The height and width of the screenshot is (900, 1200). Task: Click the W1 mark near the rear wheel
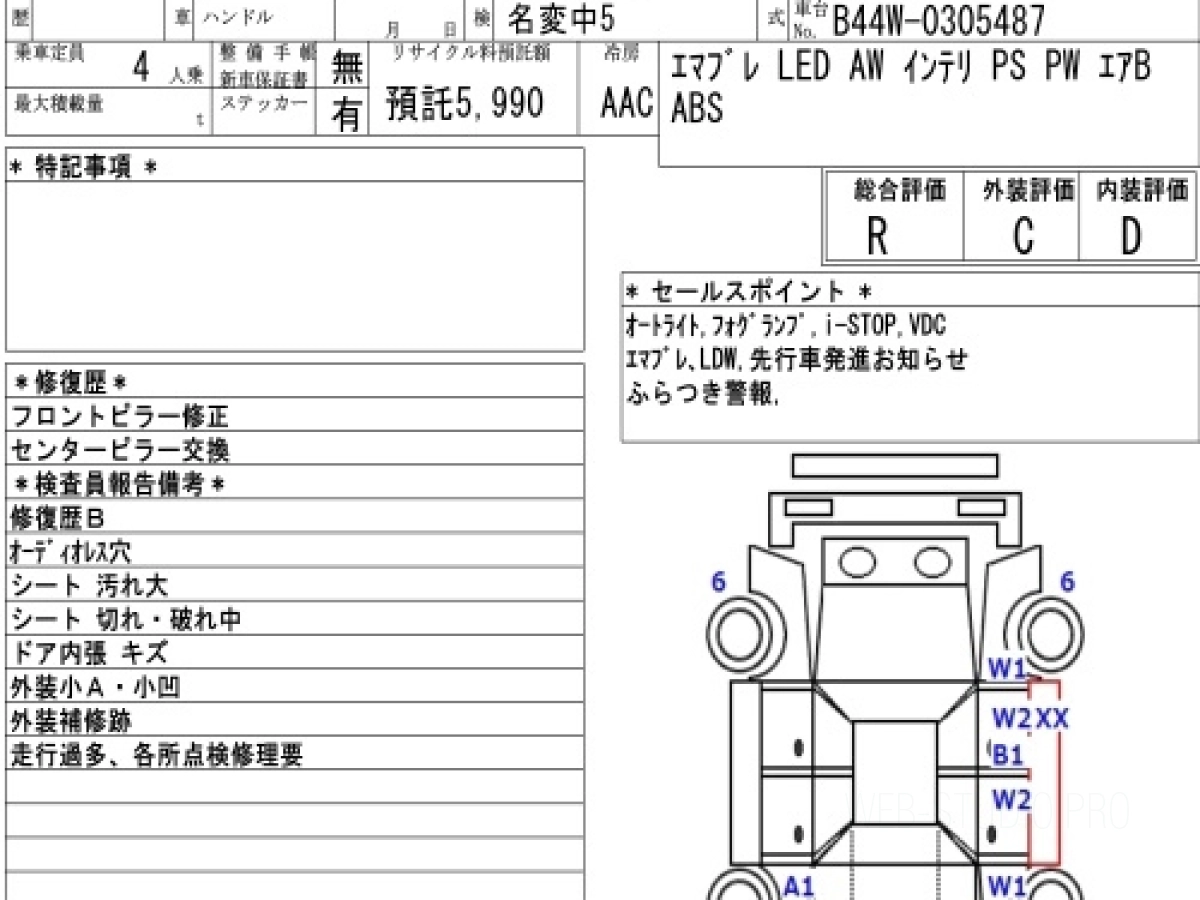(1007, 885)
